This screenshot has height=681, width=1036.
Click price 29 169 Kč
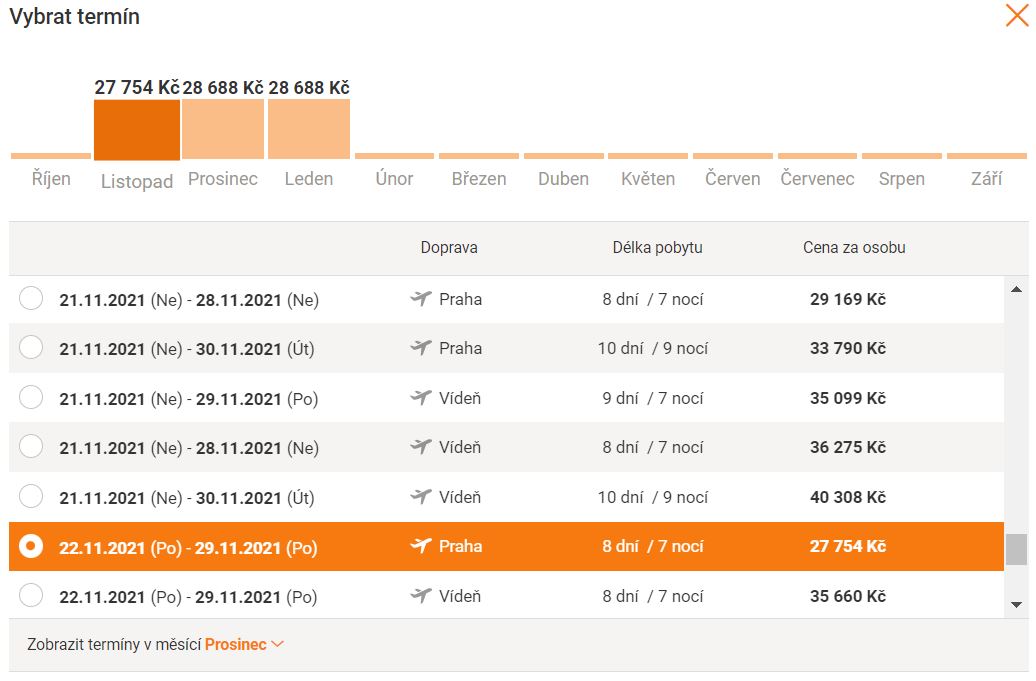[x=848, y=299]
